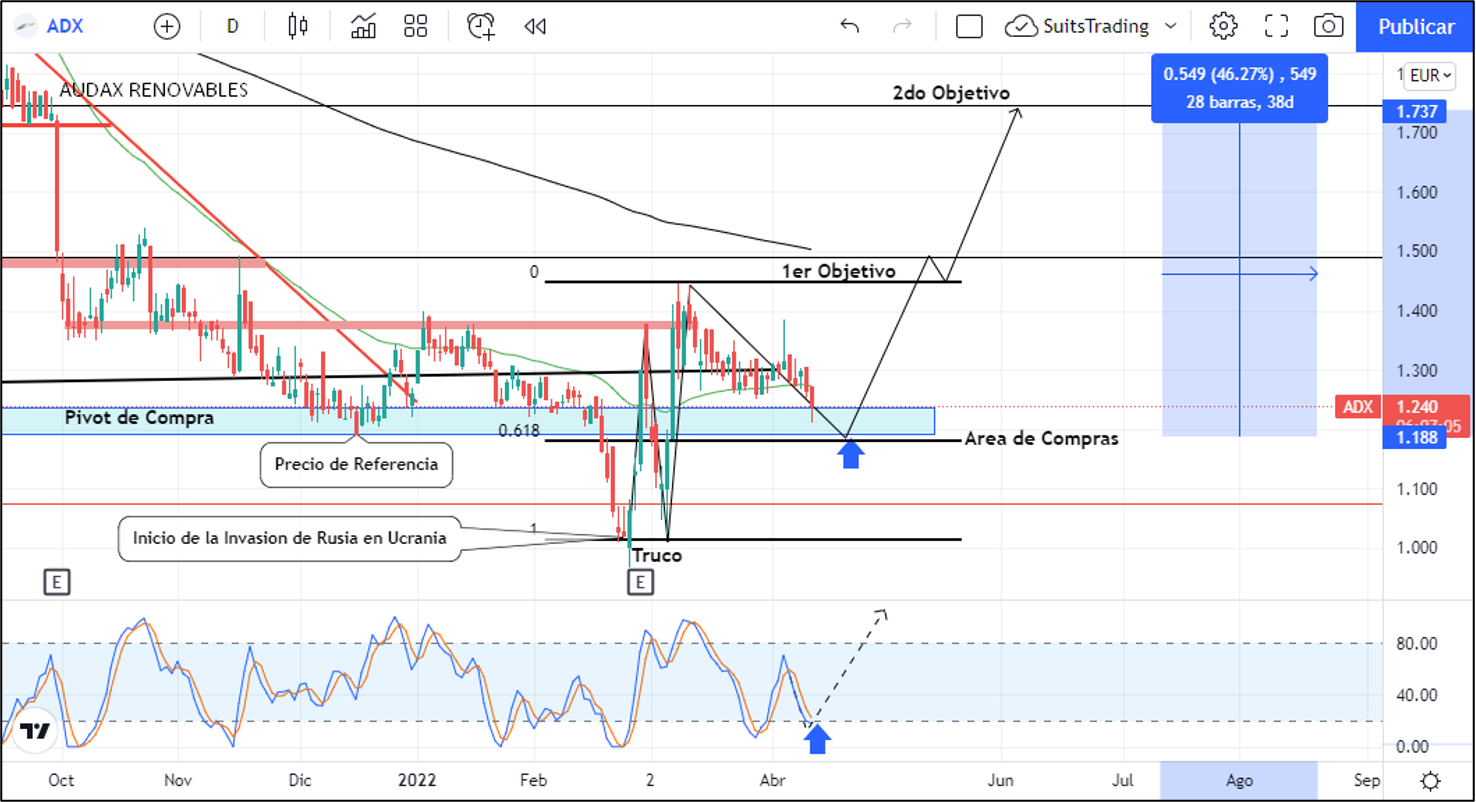Open the templates grid icon
Viewport: 1476px width, 802px height.
[416, 27]
